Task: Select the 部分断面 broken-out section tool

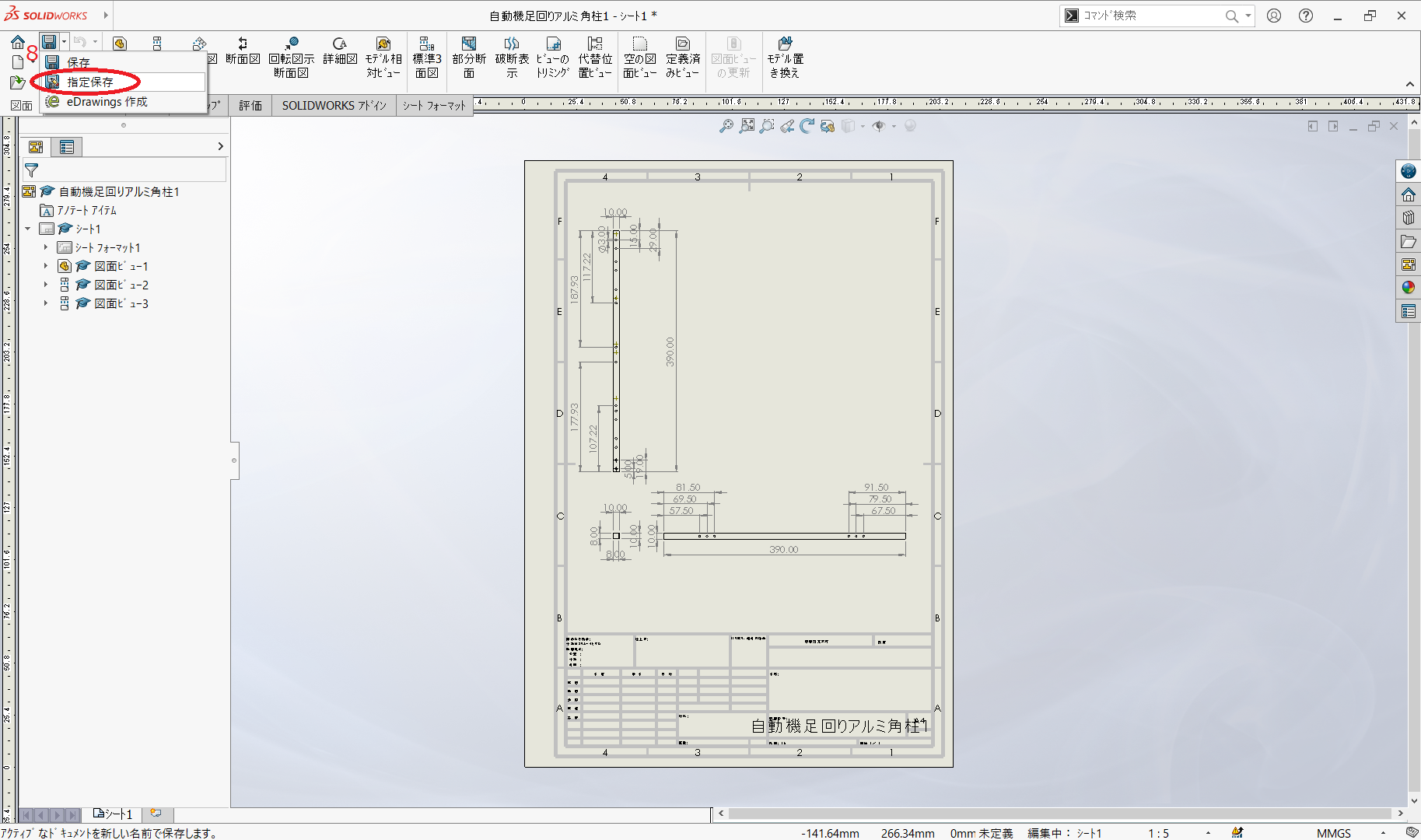Action: pyautogui.click(x=469, y=58)
